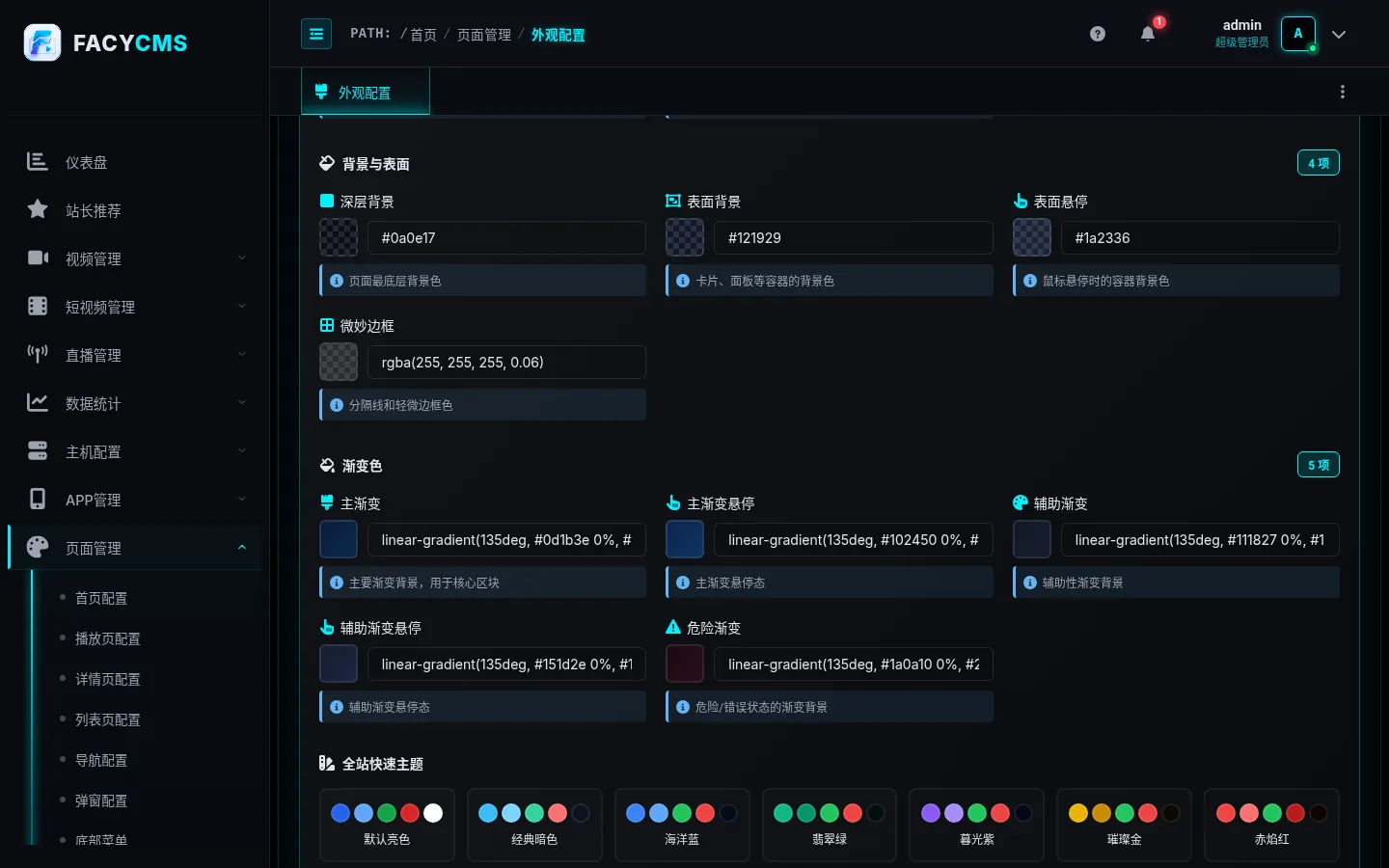1389x868 pixels.
Task: Open the 表面悬停 color swatch
Action: [x=1032, y=237]
